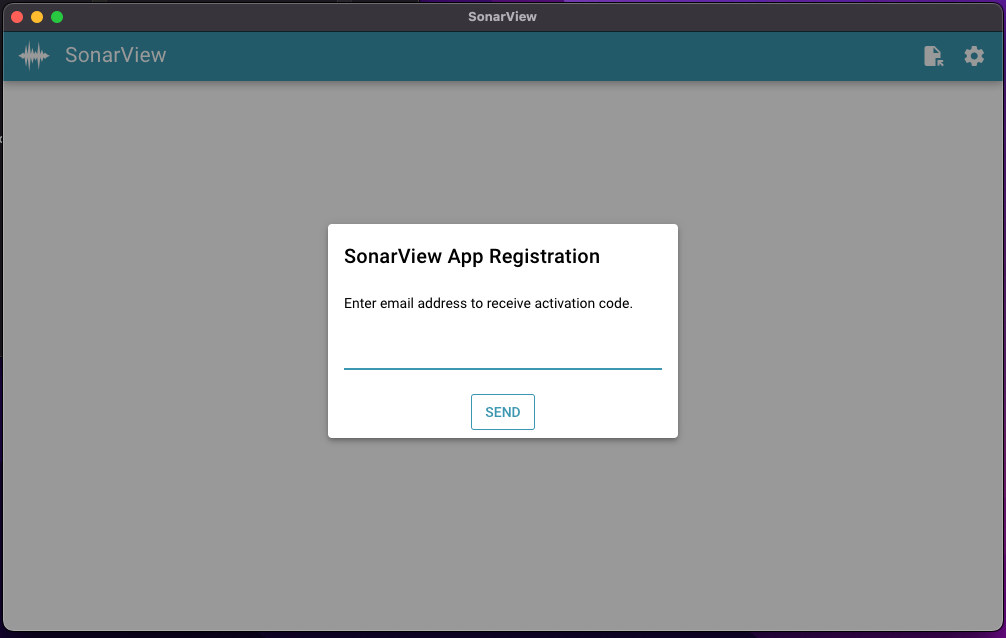Maximize the window with the green button

[x=57, y=17]
